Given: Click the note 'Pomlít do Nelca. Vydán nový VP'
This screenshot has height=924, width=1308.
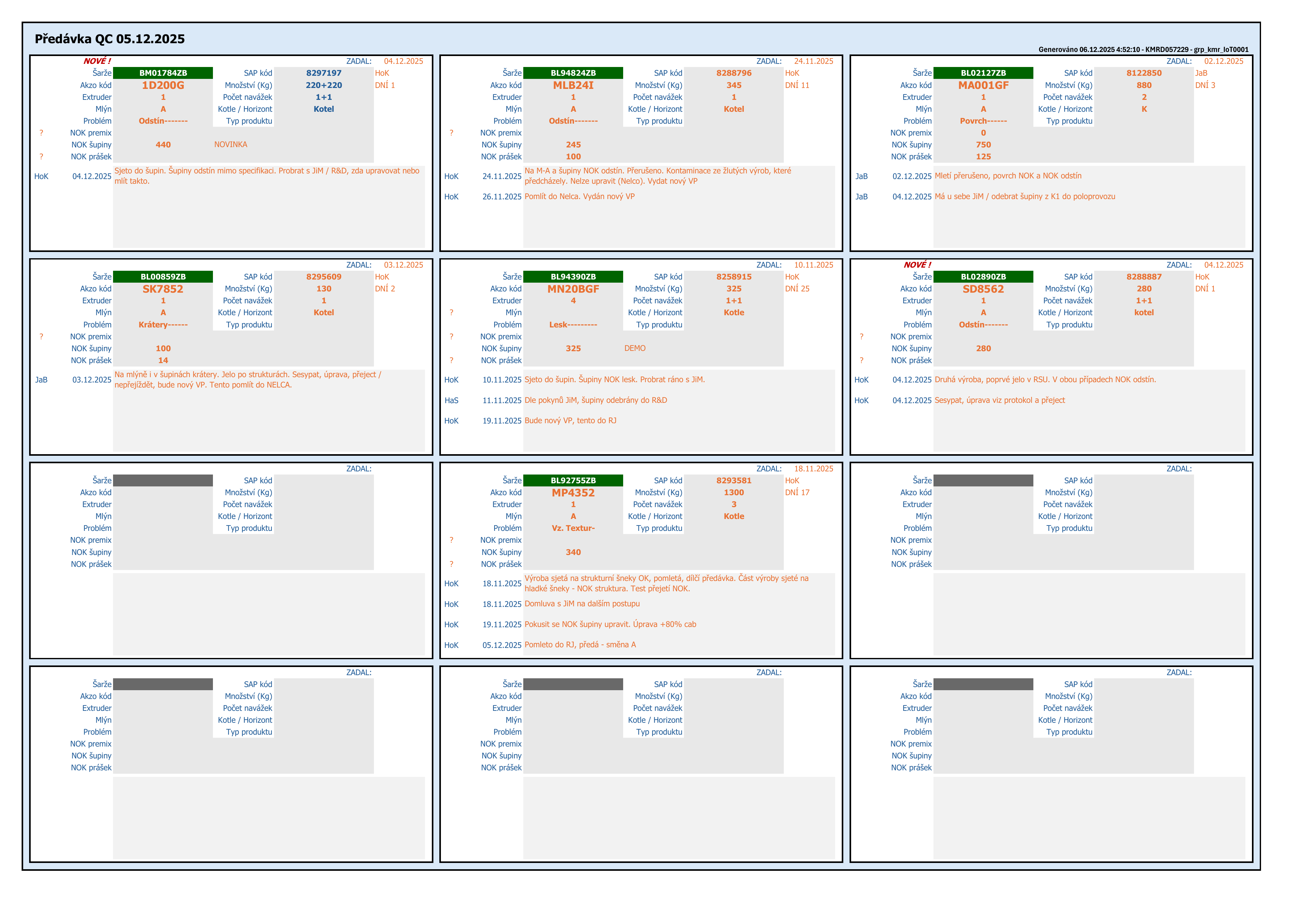Looking at the screenshot, I should click(579, 197).
